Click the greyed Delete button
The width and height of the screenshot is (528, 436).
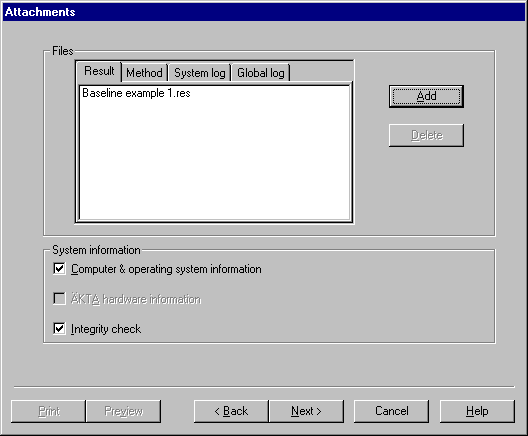pyautogui.click(x=426, y=135)
